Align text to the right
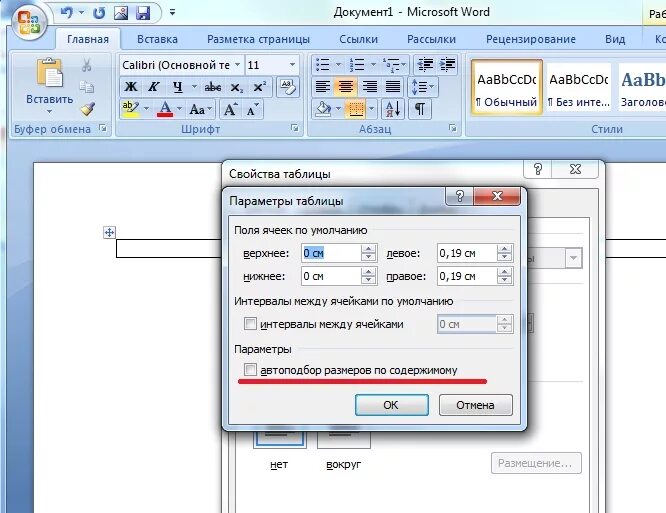Screen dimensions: 666x513 pyautogui.click(x=370, y=87)
